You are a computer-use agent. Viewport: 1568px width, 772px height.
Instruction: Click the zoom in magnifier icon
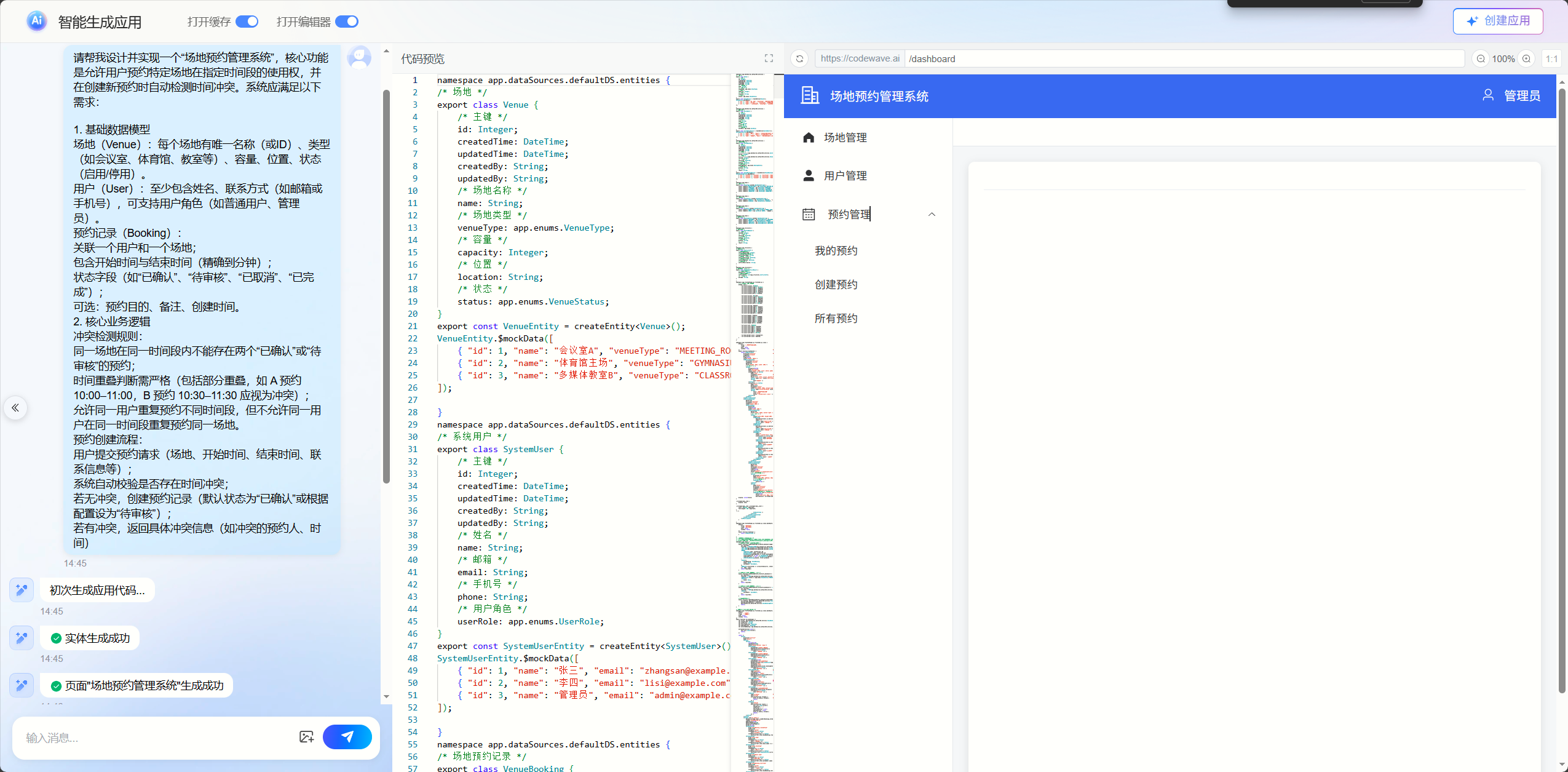pos(1526,59)
